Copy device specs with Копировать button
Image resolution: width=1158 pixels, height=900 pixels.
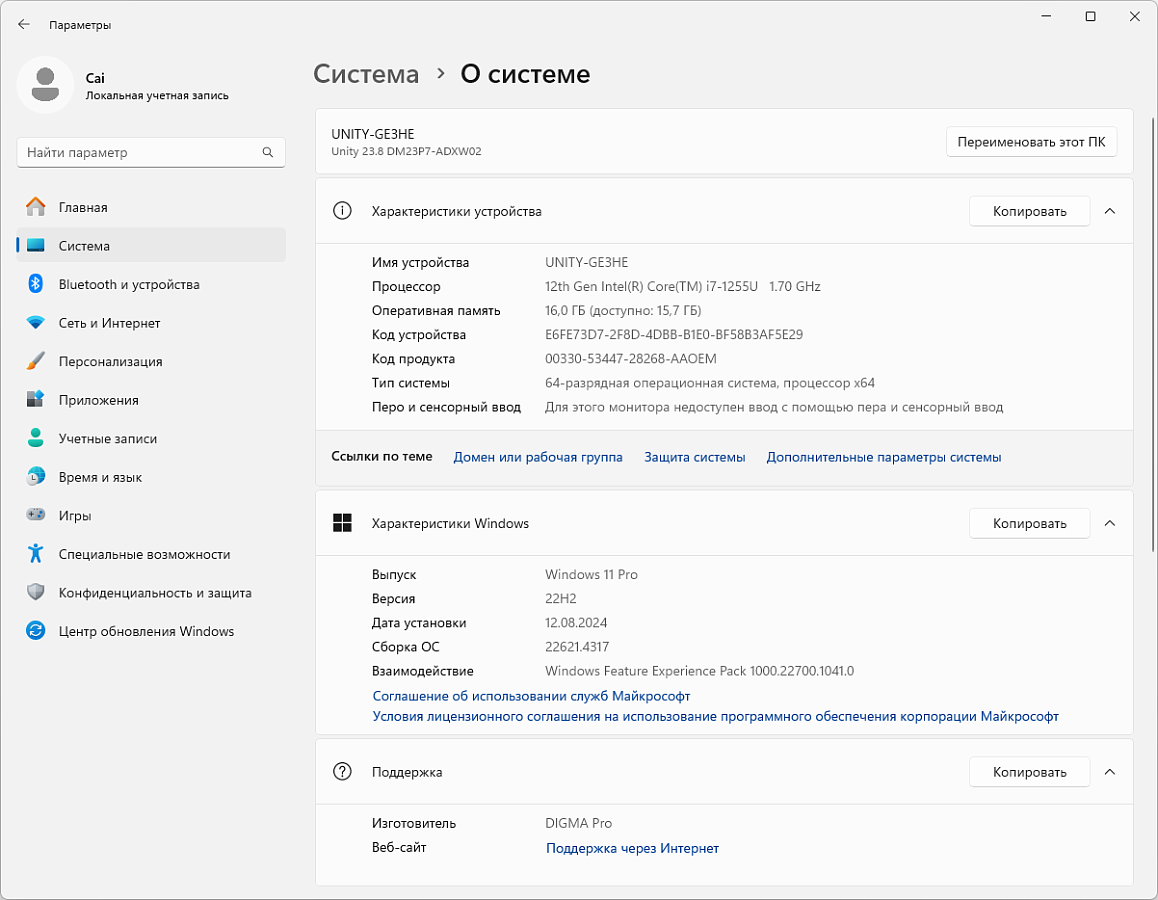pos(1029,211)
